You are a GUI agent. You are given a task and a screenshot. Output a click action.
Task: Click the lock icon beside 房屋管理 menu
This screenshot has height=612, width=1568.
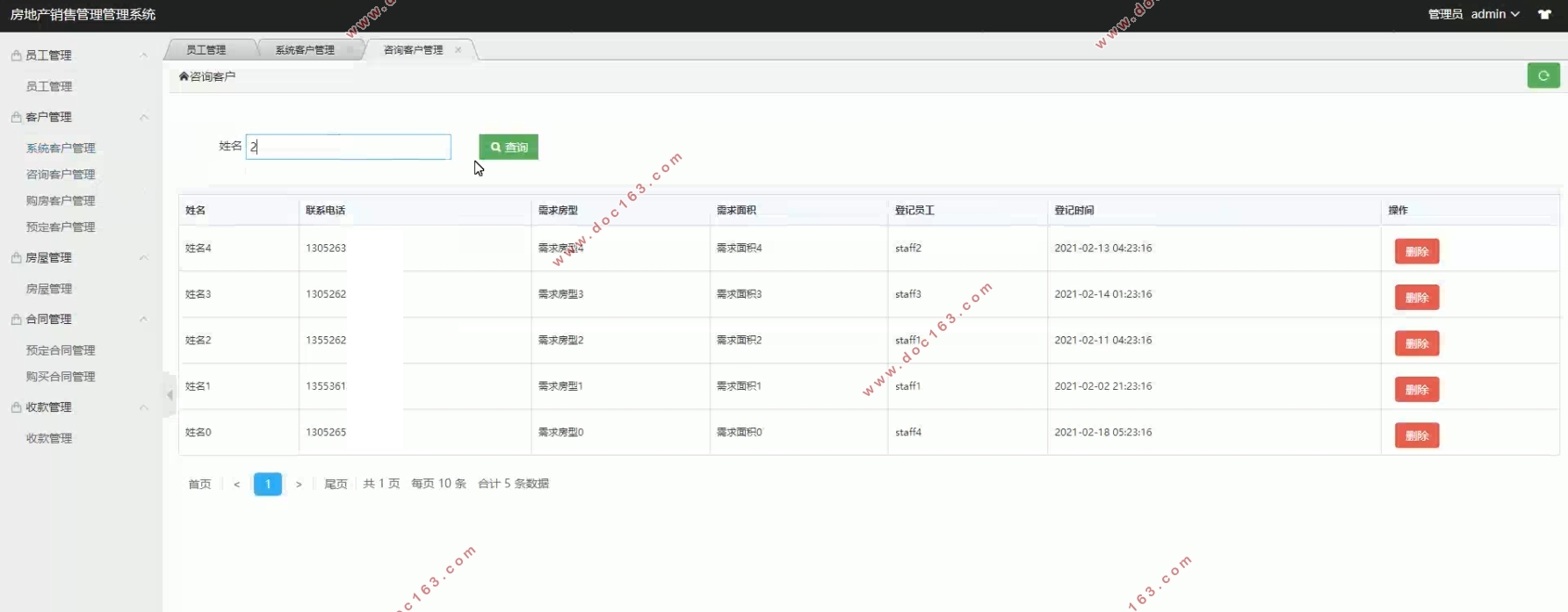[16, 257]
